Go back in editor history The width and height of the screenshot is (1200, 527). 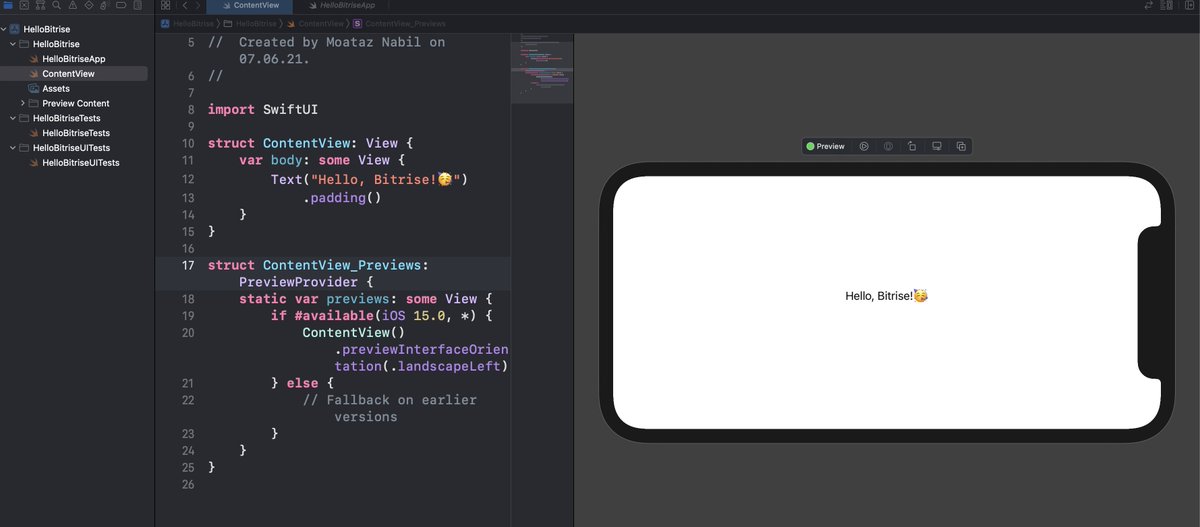click(x=184, y=5)
